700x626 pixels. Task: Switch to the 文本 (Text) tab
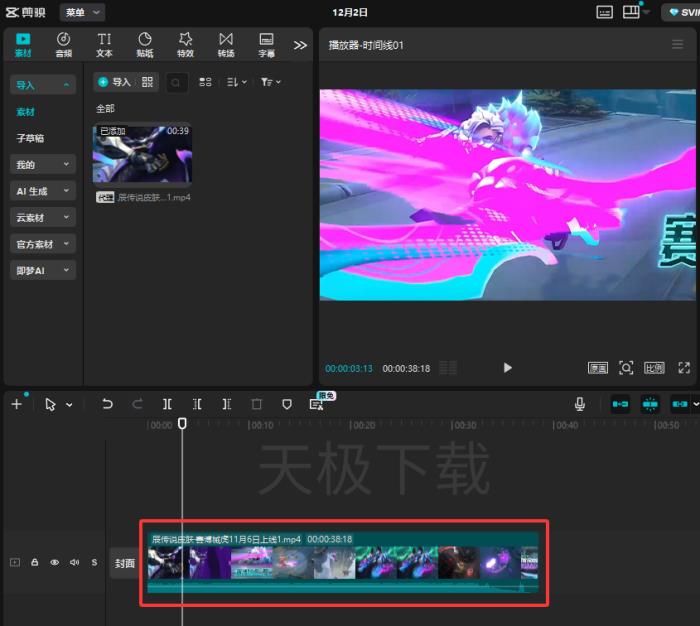(104, 44)
